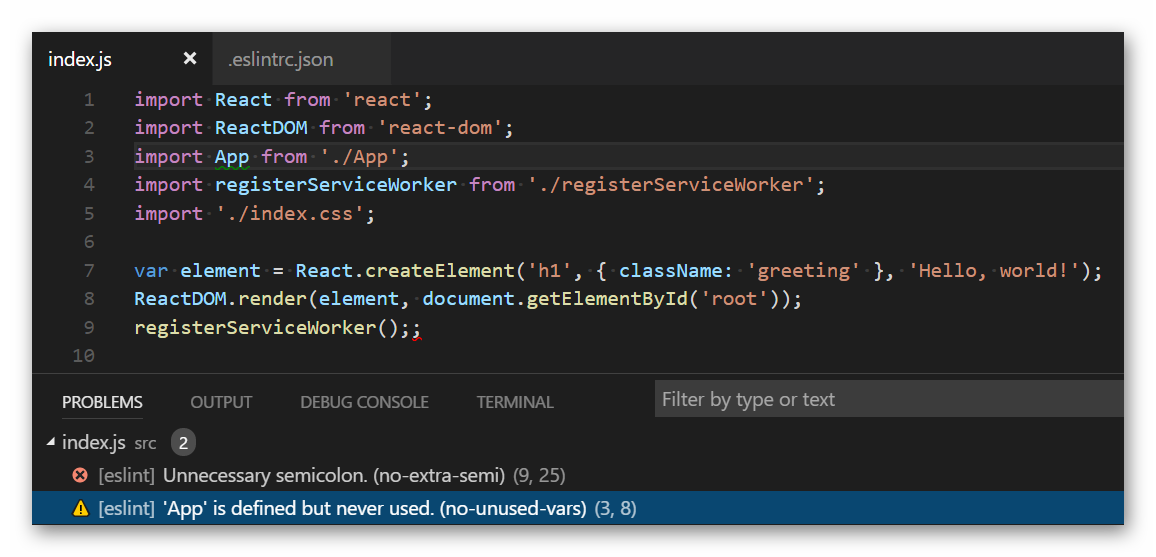Close the index.js editor tab

189,58
